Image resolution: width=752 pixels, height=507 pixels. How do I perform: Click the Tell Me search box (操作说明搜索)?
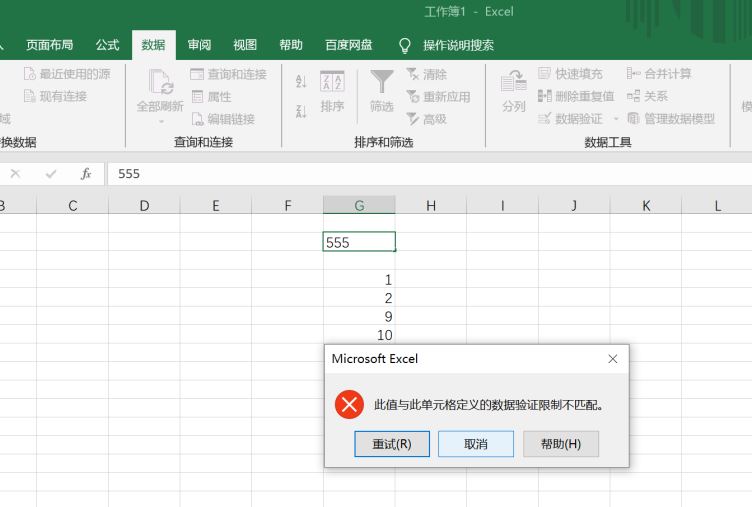click(458, 45)
